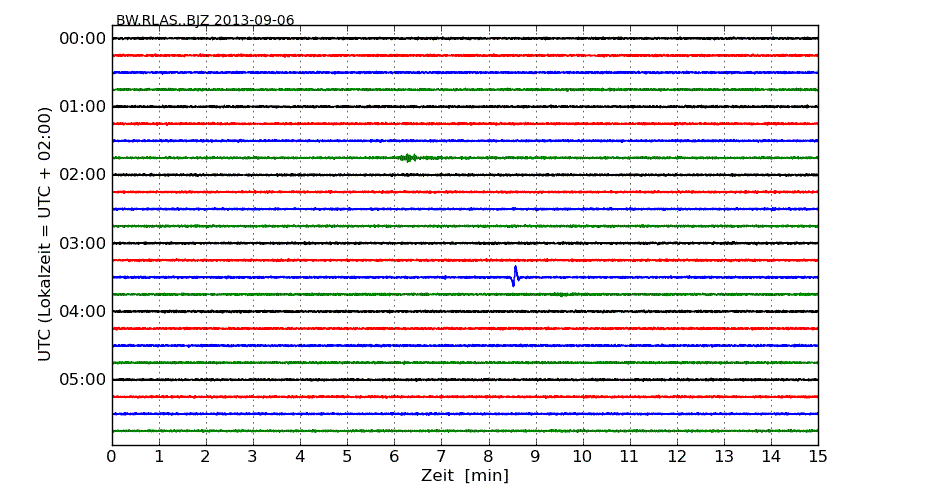Click the green signal burst near 6.3 minutes
930x494 pixels.
pyautogui.click(x=407, y=158)
